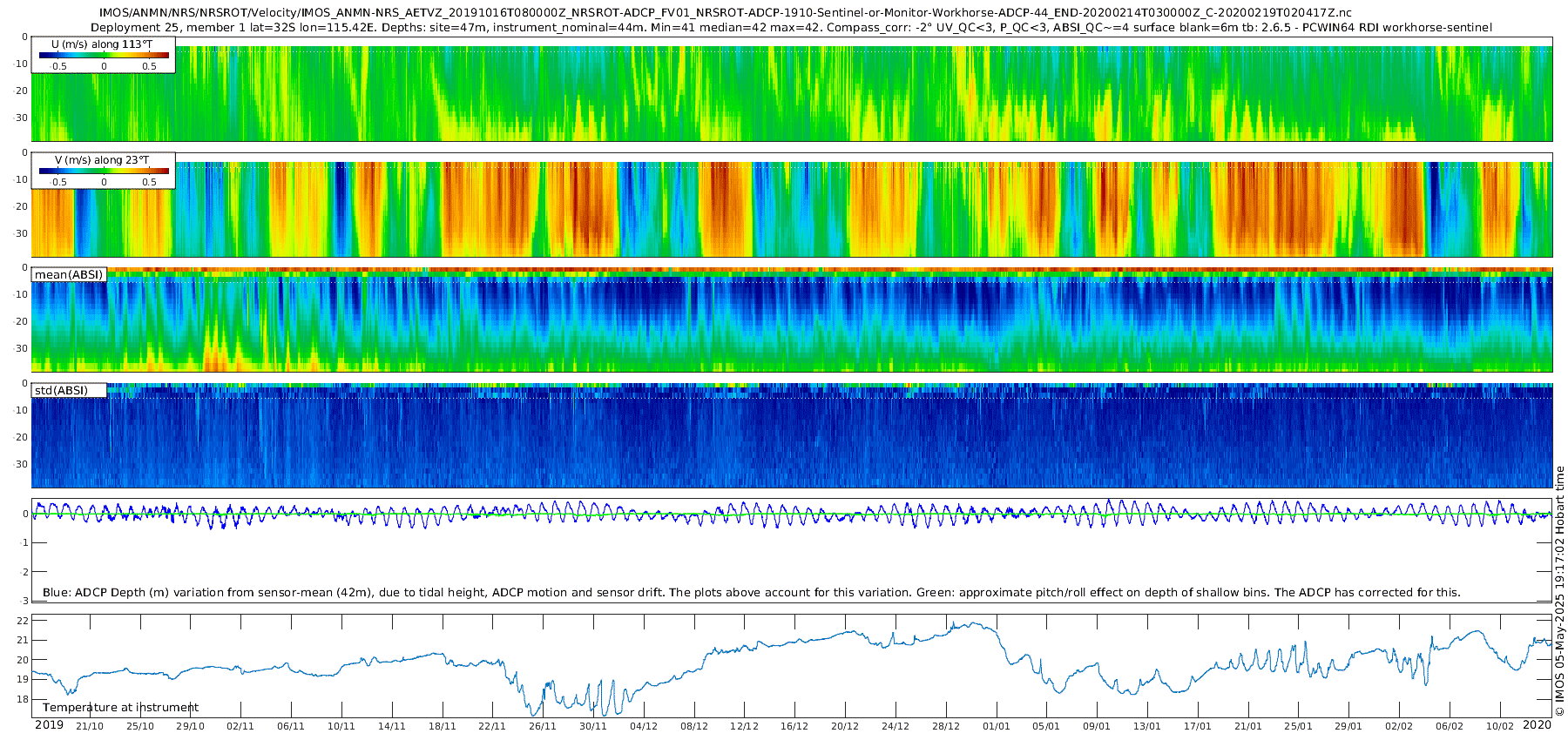Click the 'U (m/s) along 113°T' legend label

click(x=103, y=44)
